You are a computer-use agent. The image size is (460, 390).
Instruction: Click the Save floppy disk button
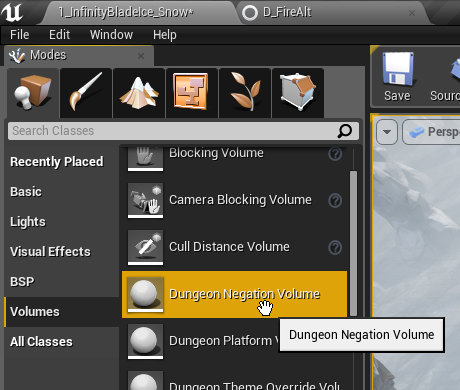[397, 77]
